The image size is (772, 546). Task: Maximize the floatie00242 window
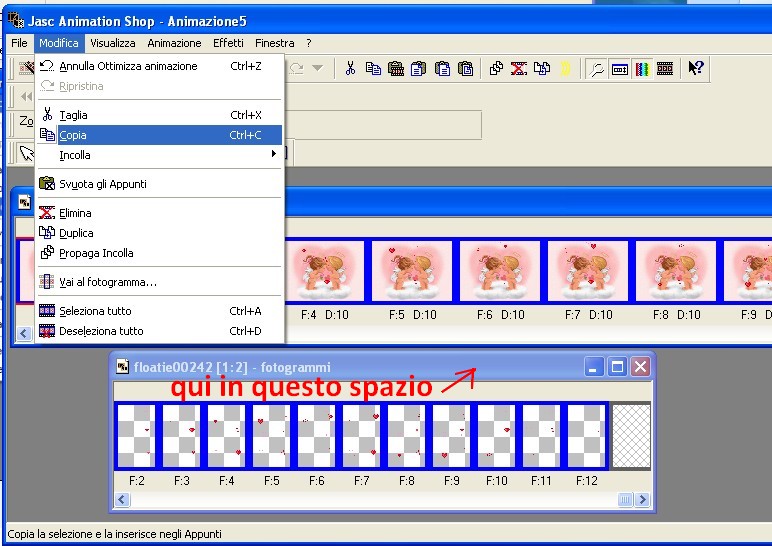(x=617, y=367)
